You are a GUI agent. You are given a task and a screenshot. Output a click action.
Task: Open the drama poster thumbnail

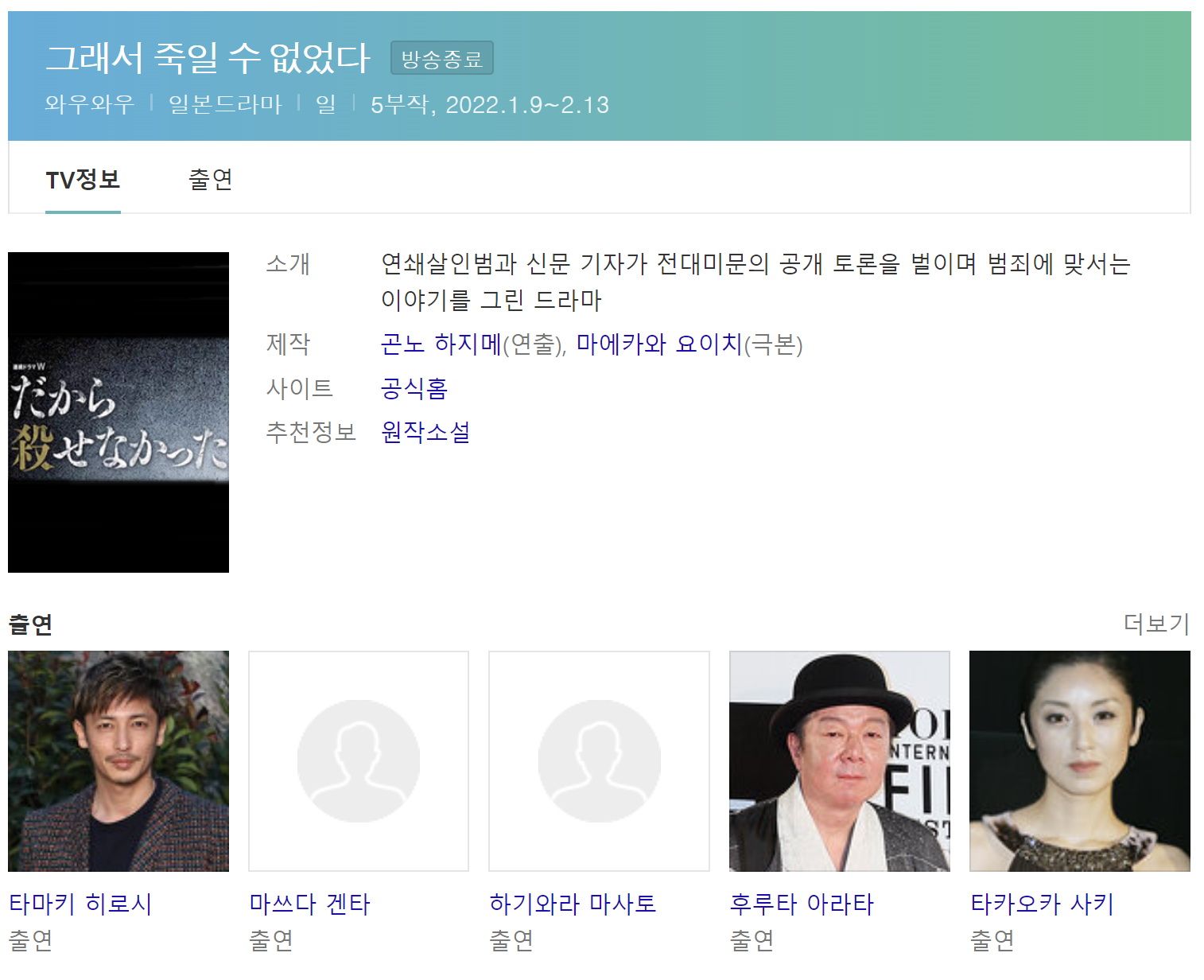118,412
